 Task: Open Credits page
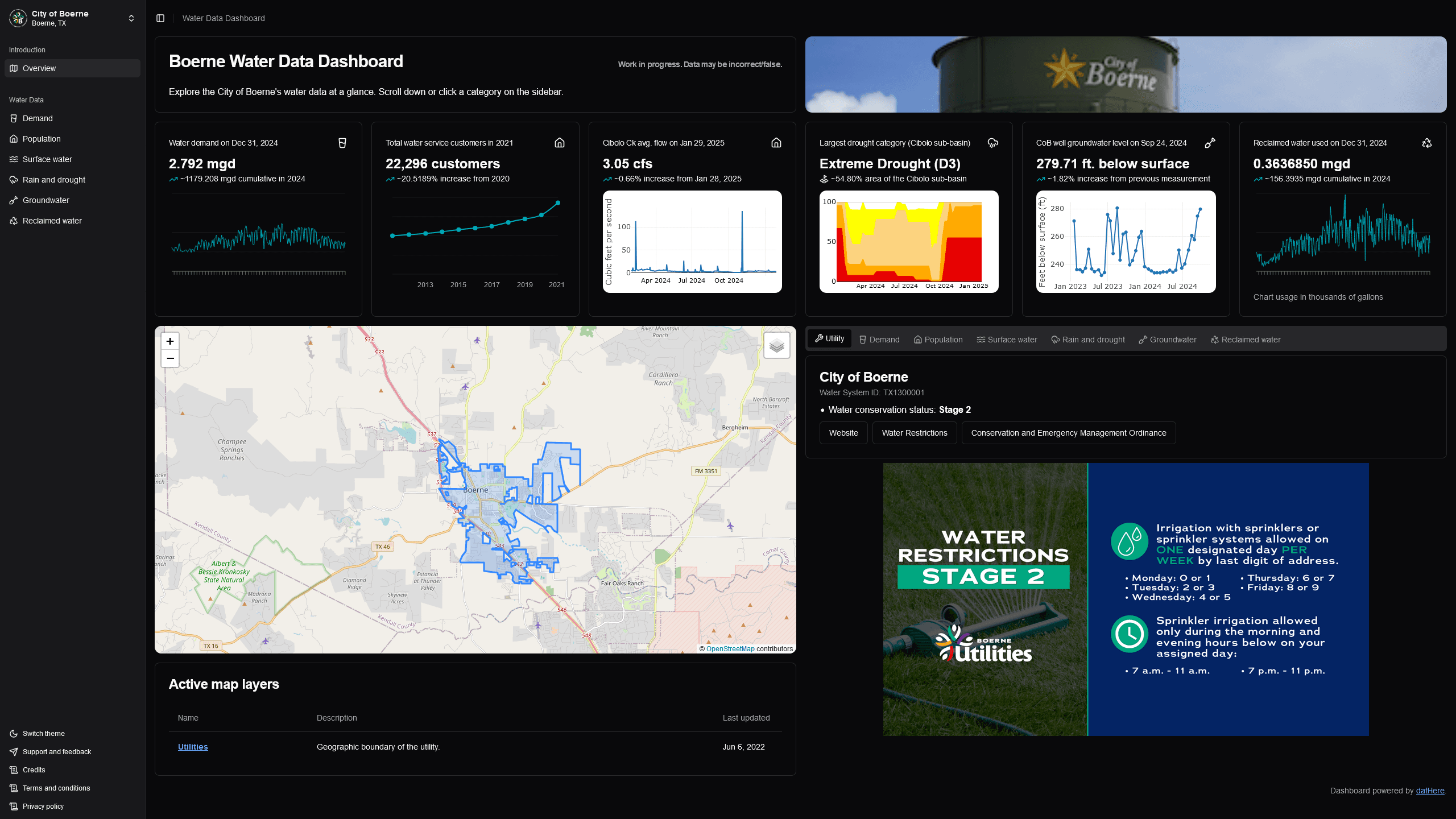pyautogui.click(x=72, y=770)
